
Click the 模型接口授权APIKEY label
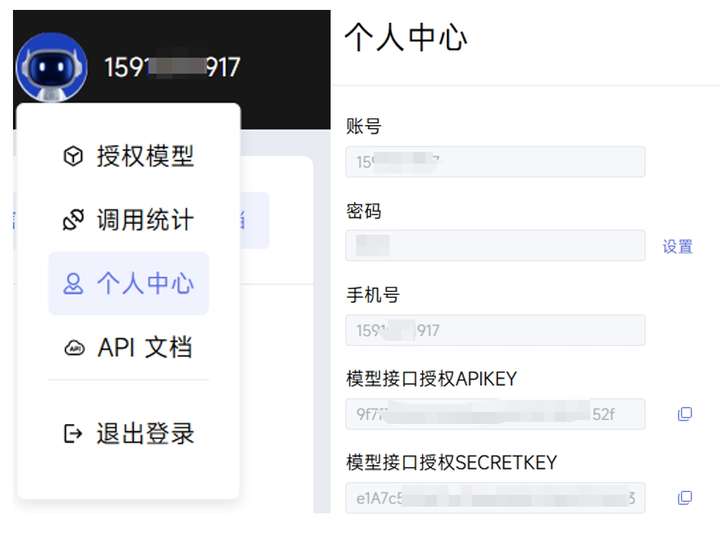[x=432, y=379]
